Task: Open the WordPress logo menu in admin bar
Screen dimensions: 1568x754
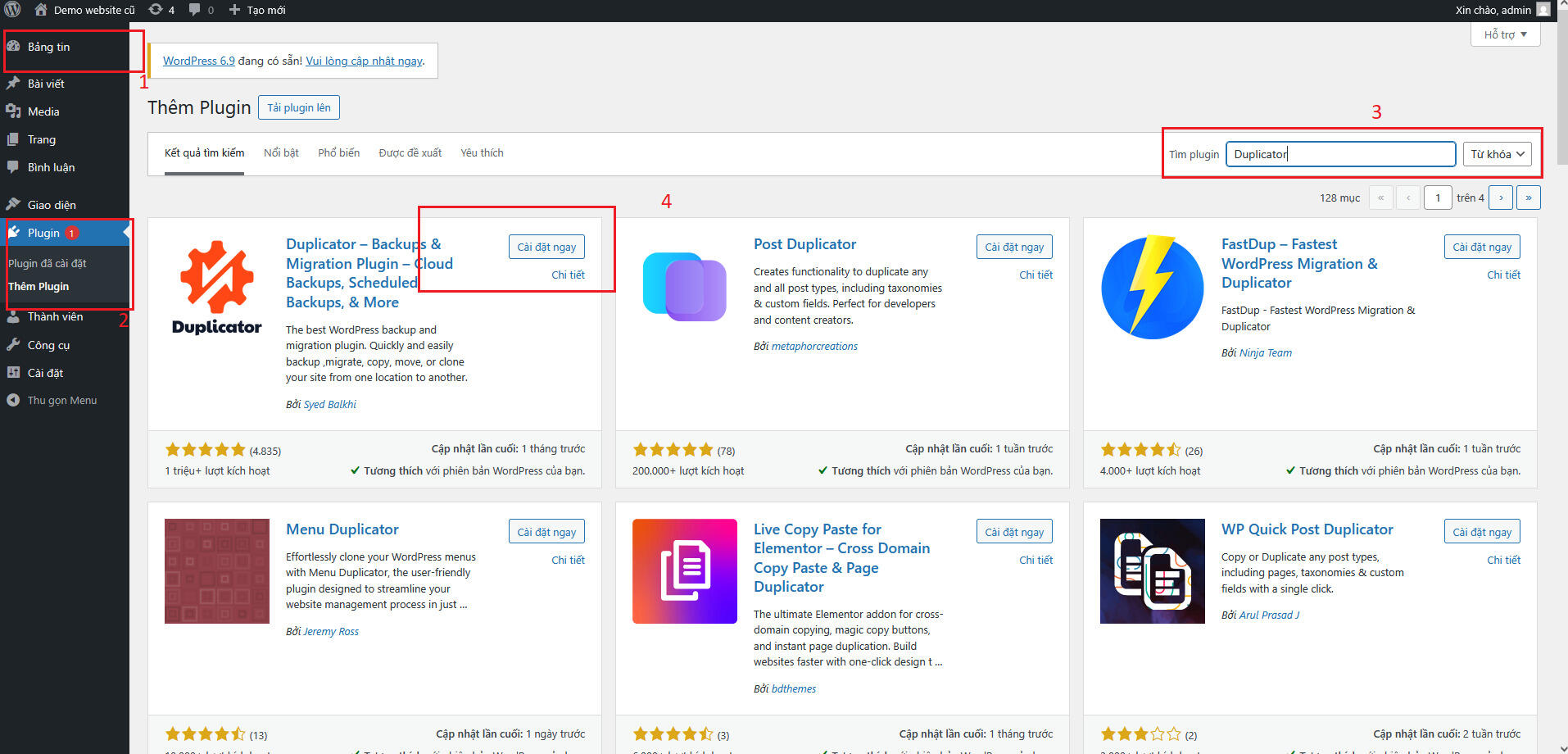Action: point(11,10)
